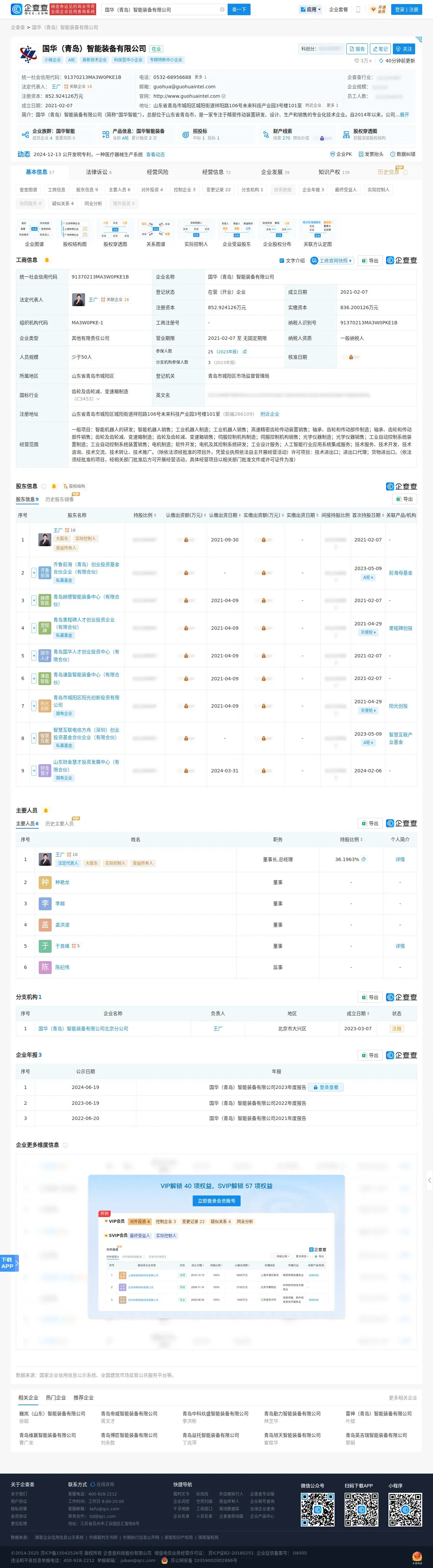Click the 招投标 bidding icon
The width and height of the screenshot is (433, 1568).
tap(186, 135)
